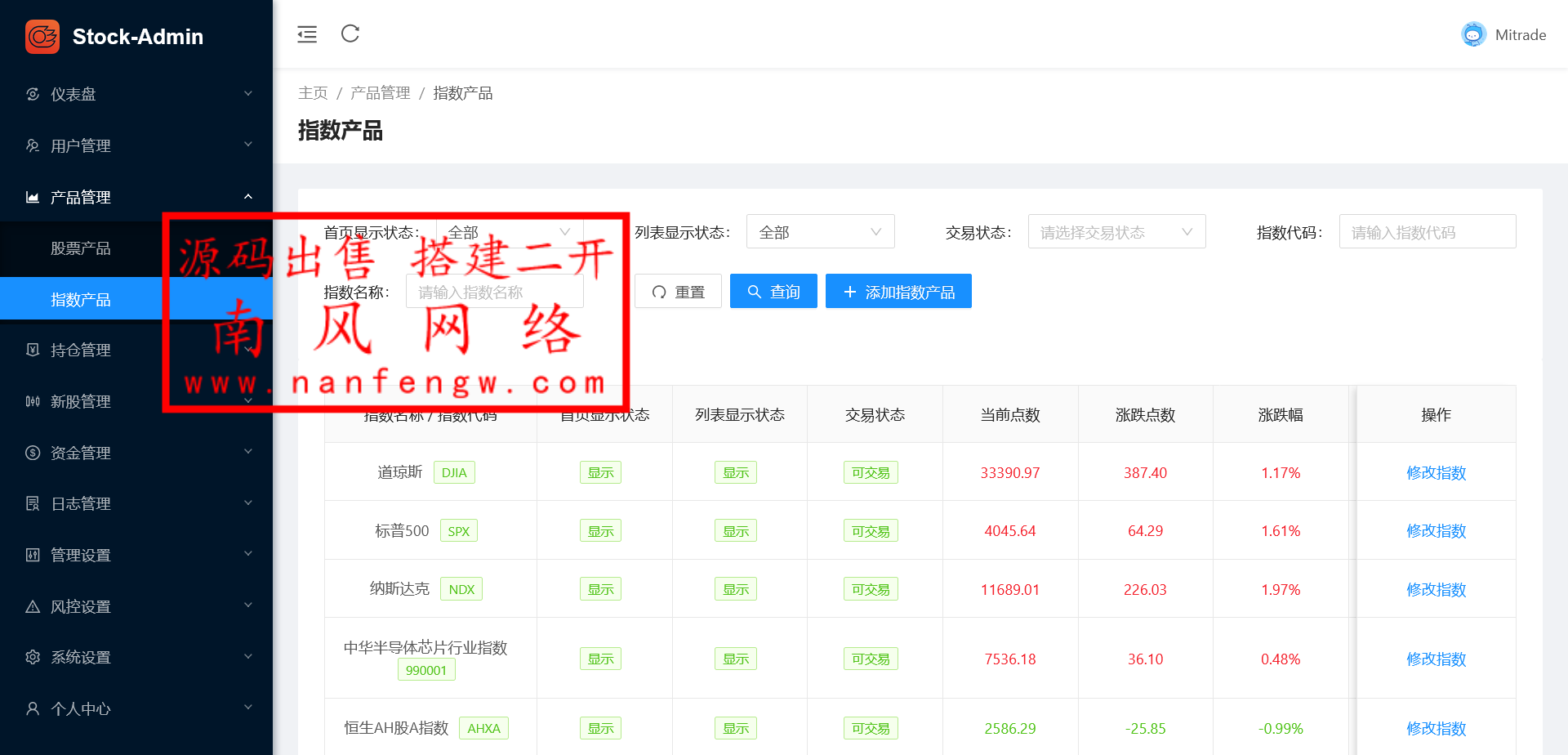Collapse the sidebar with the menu fold icon
This screenshot has height=755, width=1568.
pyautogui.click(x=307, y=34)
